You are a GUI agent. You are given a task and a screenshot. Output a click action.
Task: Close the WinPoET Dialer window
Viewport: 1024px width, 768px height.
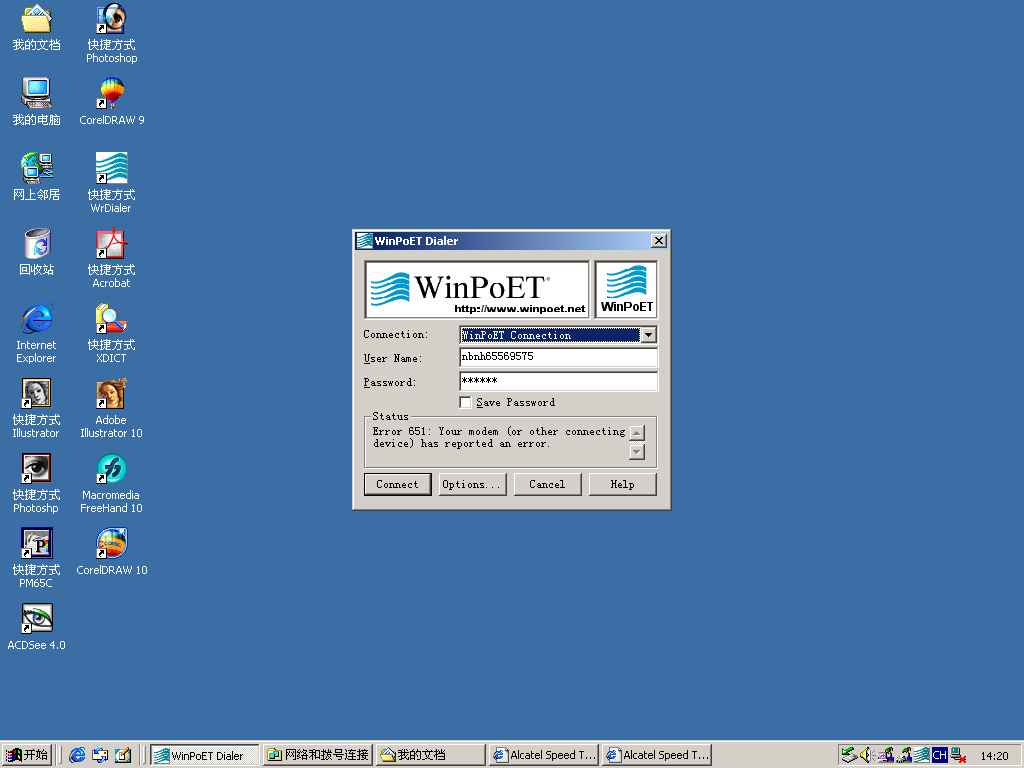[x=659, y=241]
